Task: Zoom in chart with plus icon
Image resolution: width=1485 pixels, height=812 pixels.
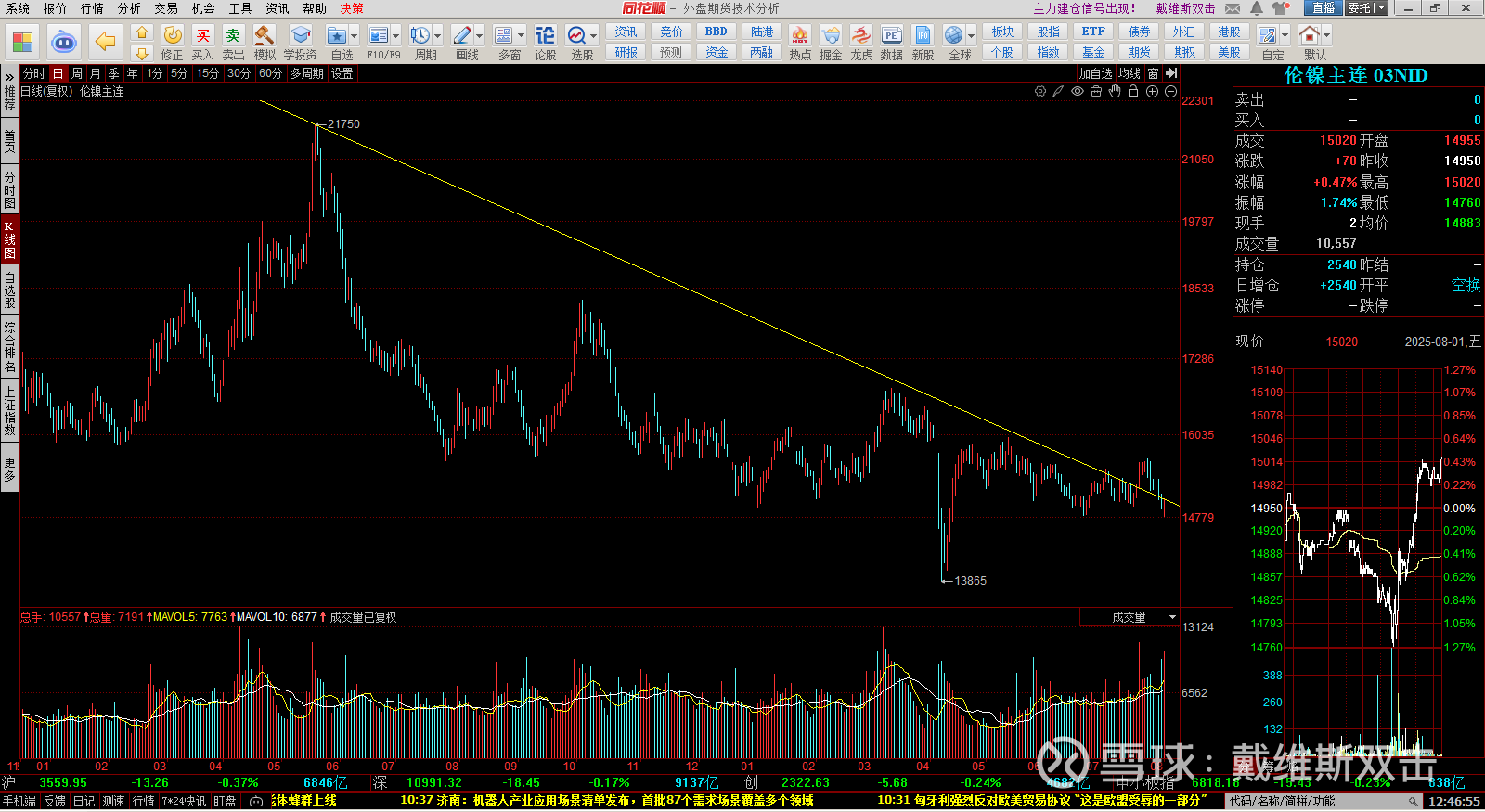Action: click(x=1152, y=91)
